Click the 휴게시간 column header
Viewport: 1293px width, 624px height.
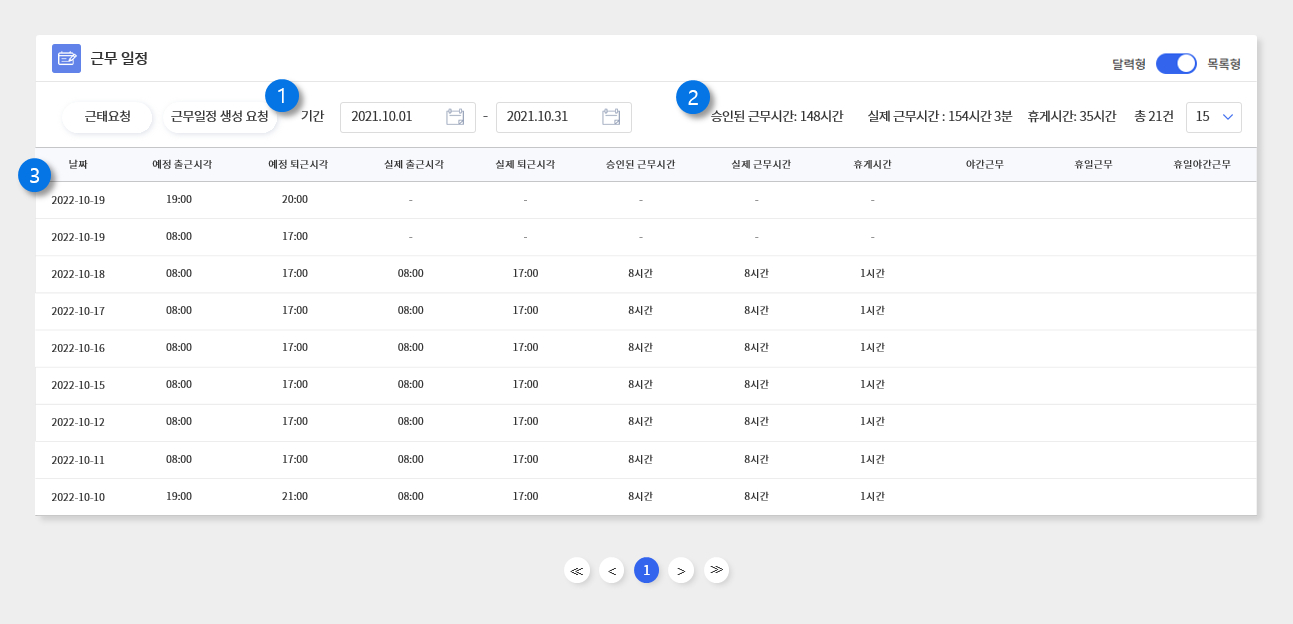click(872, 164)
